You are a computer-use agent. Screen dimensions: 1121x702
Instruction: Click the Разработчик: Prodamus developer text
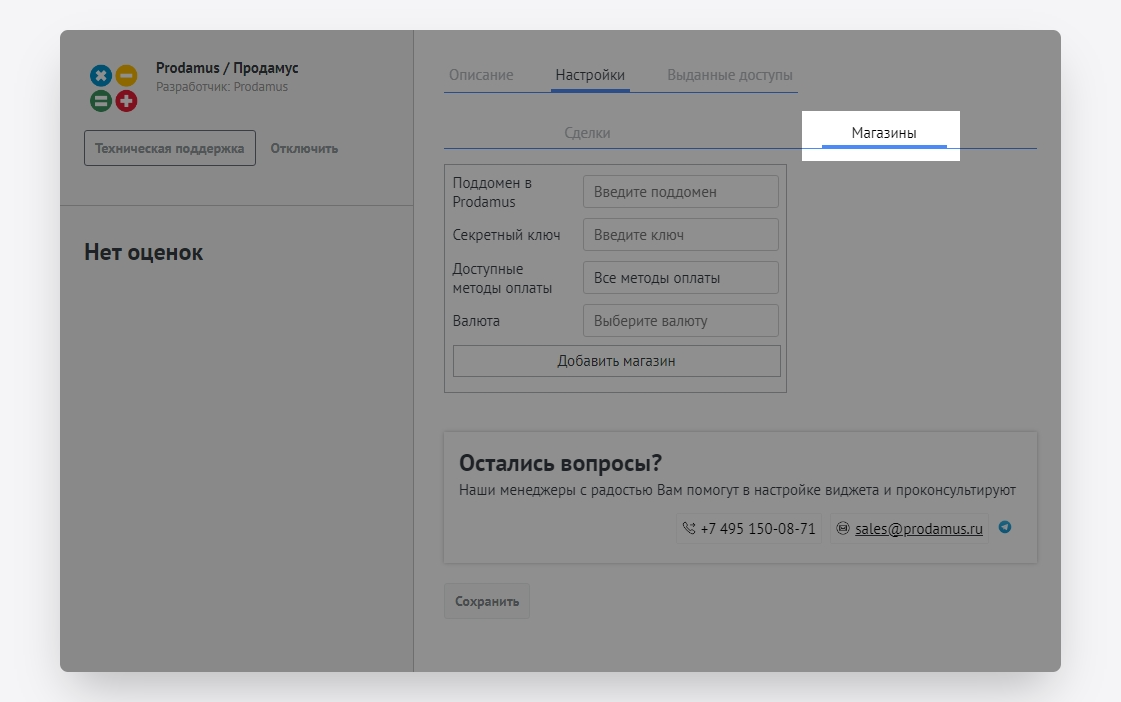tap(222, 87)
